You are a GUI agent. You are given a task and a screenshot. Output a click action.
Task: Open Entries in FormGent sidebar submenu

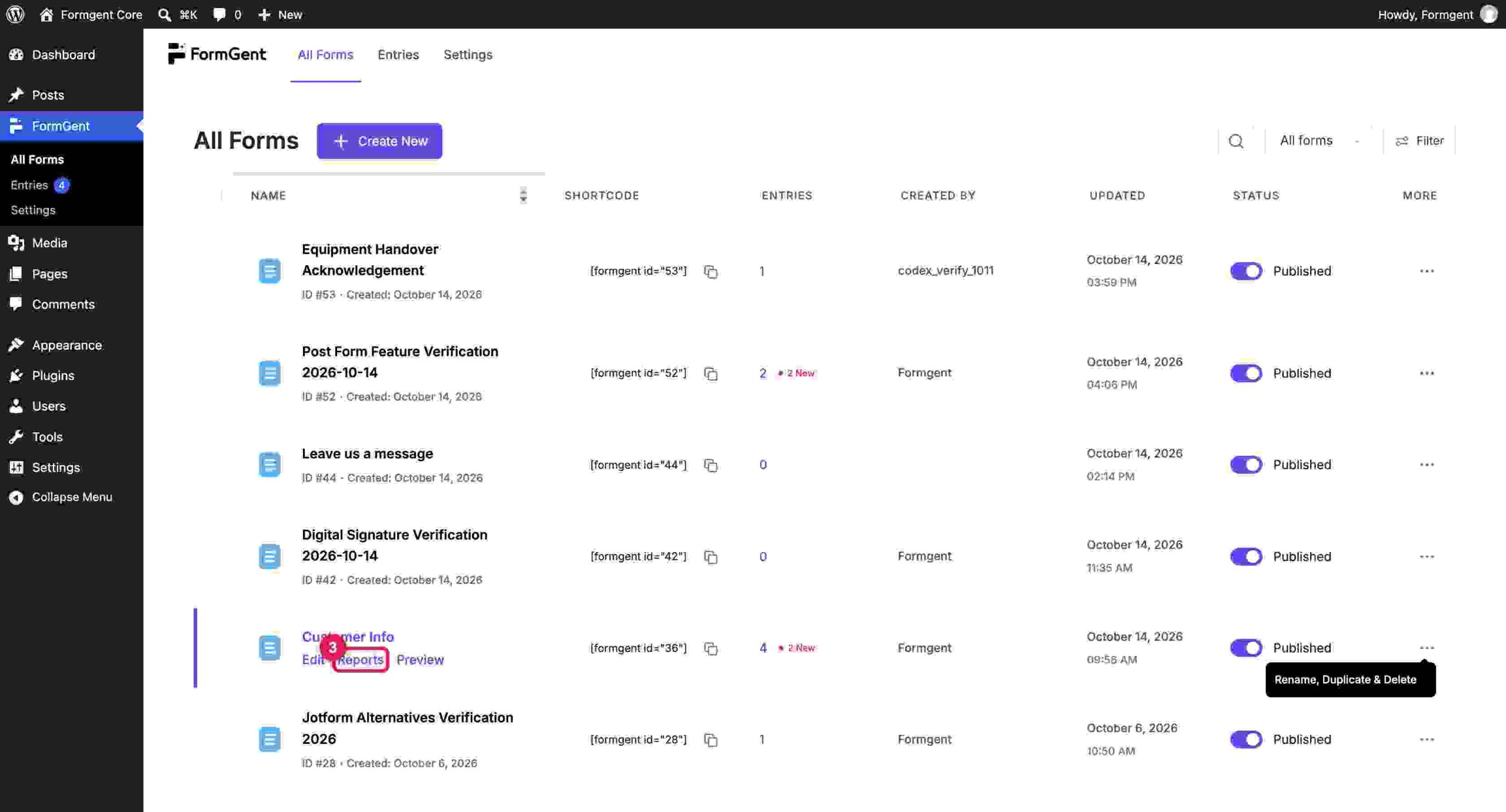pos(39,185)
